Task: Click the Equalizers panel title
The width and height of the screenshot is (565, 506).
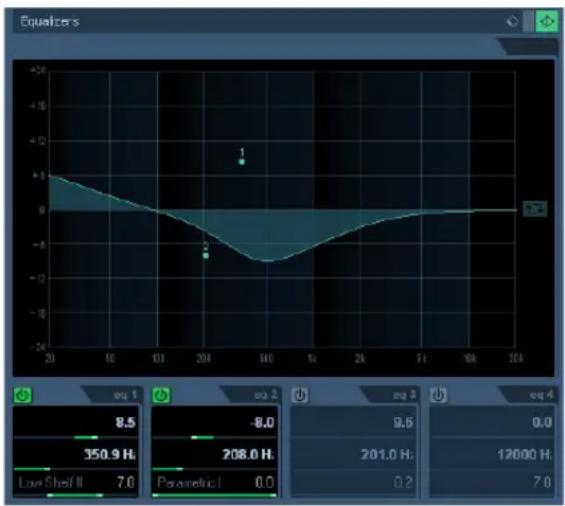Action: point(49,22)
